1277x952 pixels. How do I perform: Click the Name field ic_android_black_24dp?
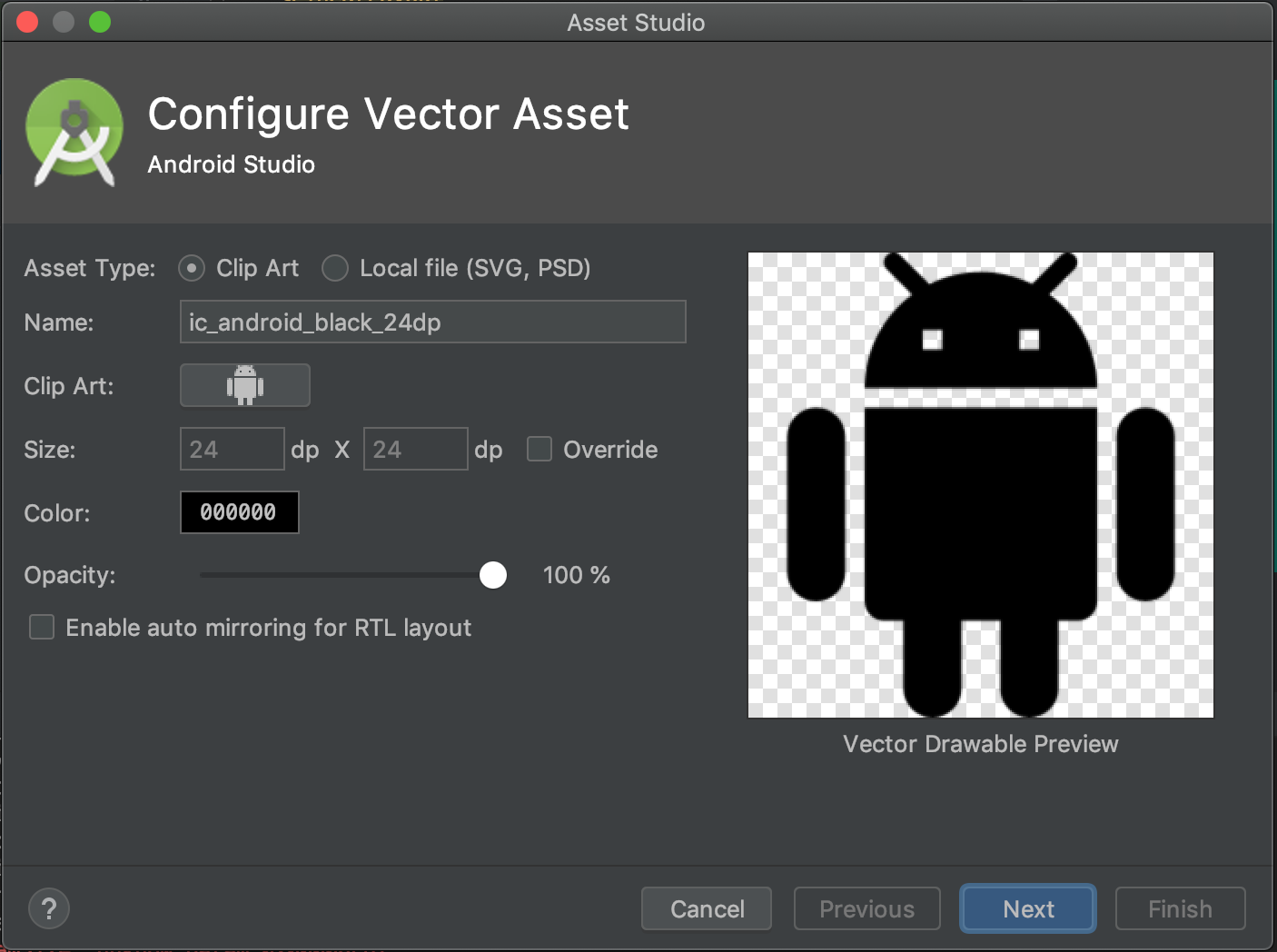click(432, 322)
